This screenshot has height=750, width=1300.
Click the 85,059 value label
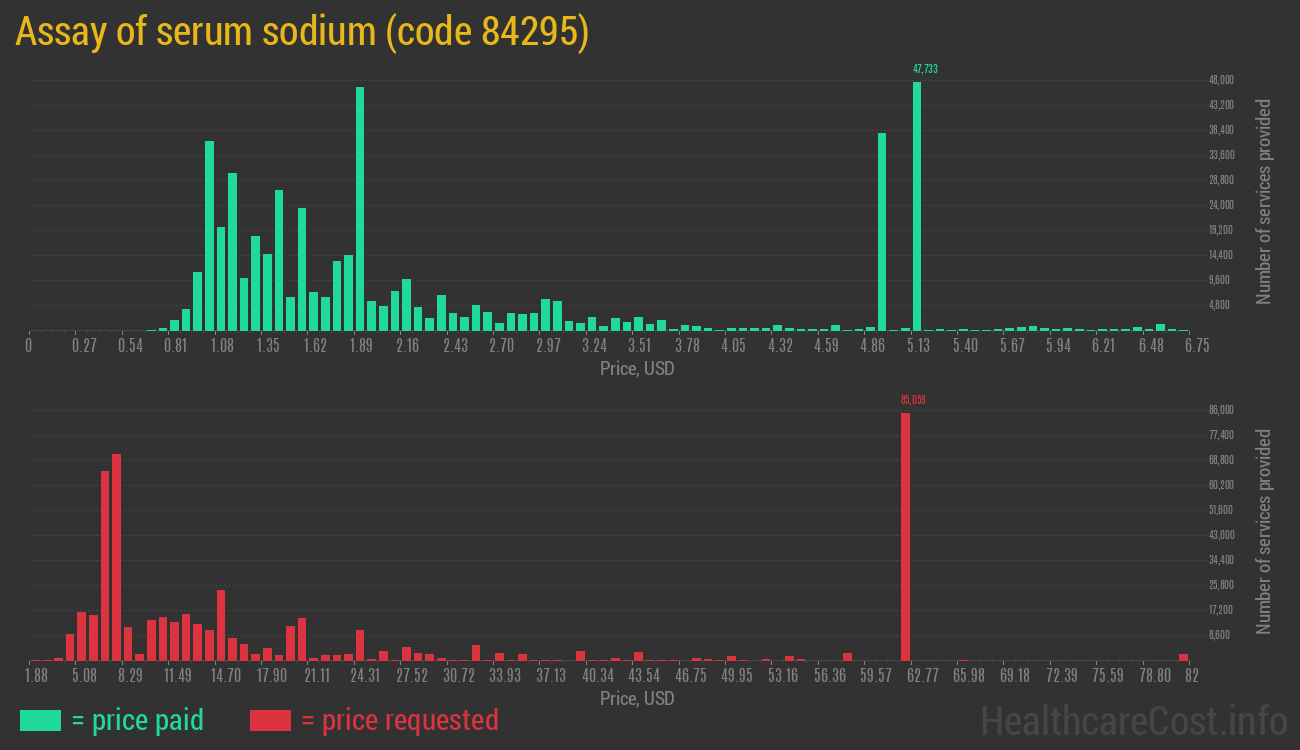913,400
